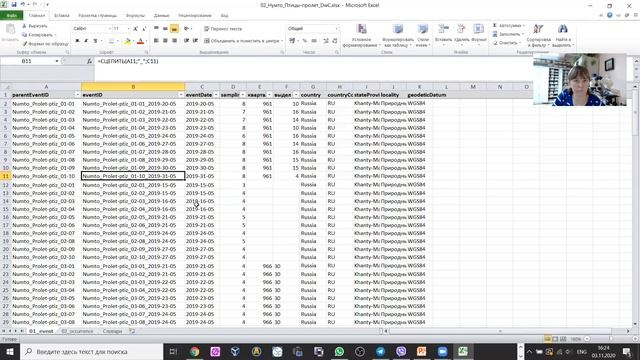Screen dimensions: 640x360
Task: Click the Format cells (Формат) icon
Action: (x=478, y=29)
